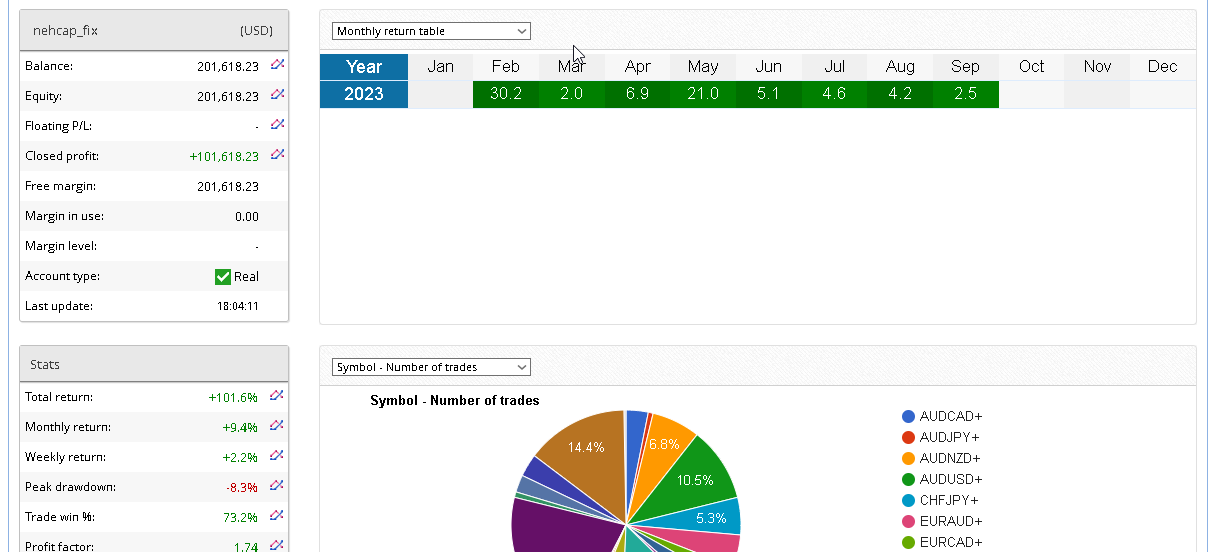Click the EURAUD+ legend label

(x=950, y=521)
